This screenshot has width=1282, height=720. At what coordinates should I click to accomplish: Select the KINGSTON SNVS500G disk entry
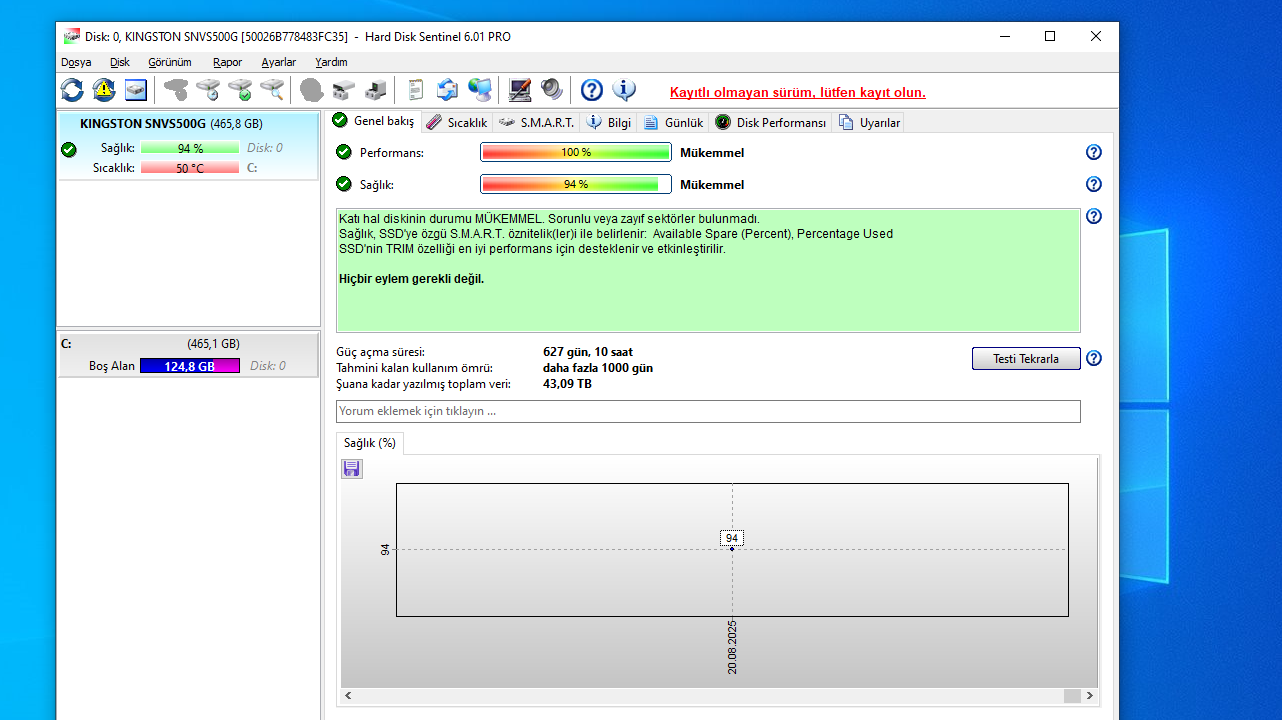[x=188, y=147]
